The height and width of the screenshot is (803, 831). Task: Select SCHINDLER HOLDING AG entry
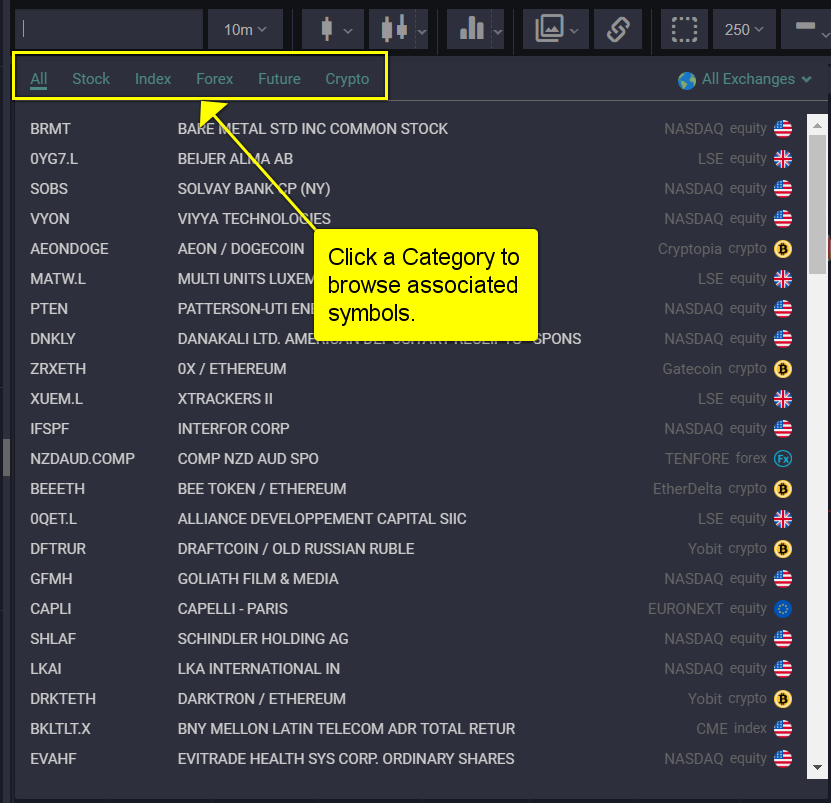pos(263,639)
